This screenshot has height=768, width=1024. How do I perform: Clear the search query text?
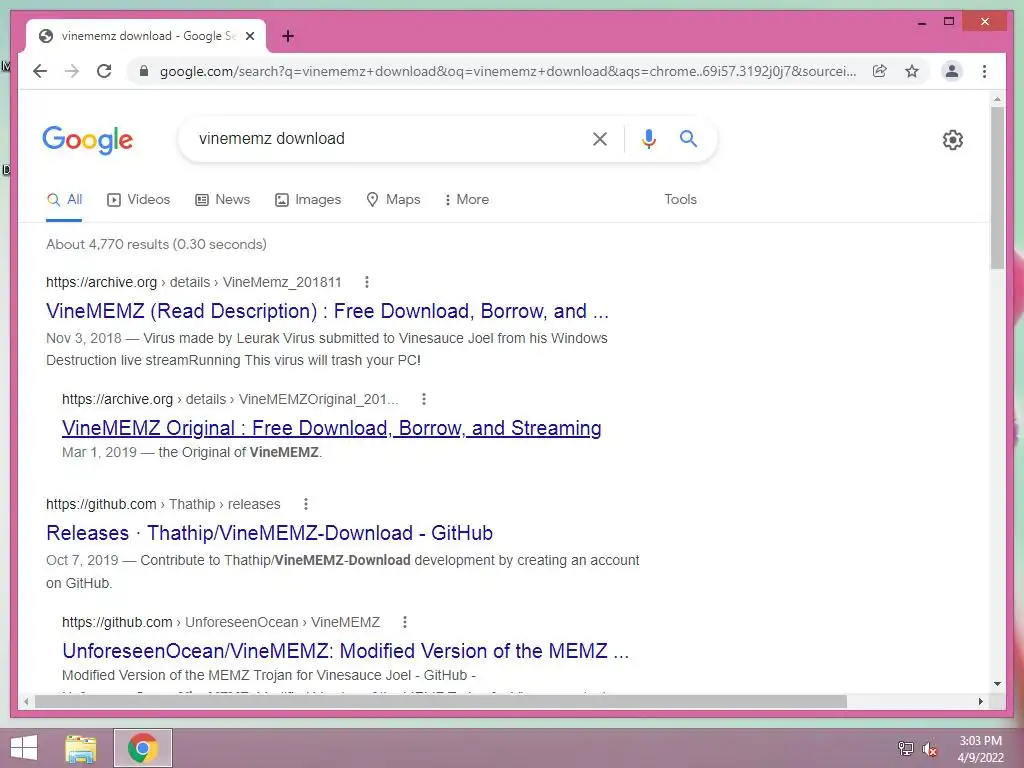click(x=600, y=138)
